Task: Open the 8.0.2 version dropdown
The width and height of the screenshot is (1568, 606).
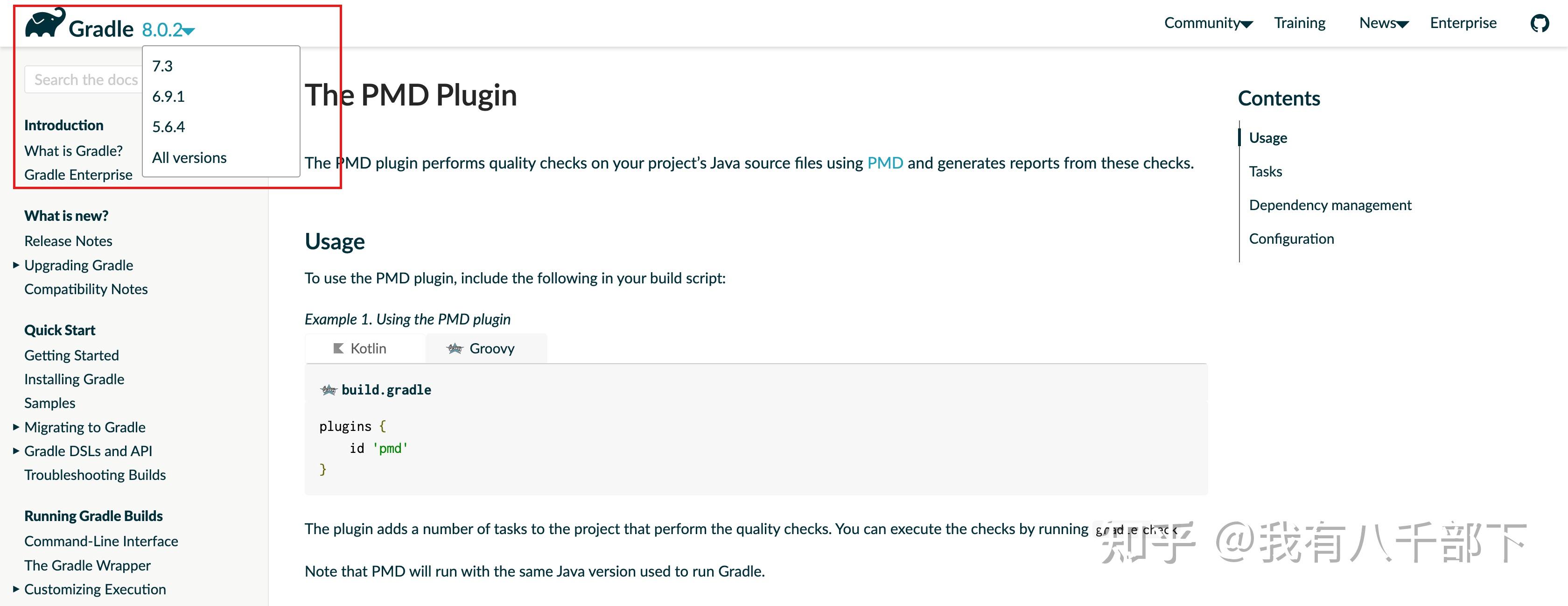Action: tap(168, 29)
